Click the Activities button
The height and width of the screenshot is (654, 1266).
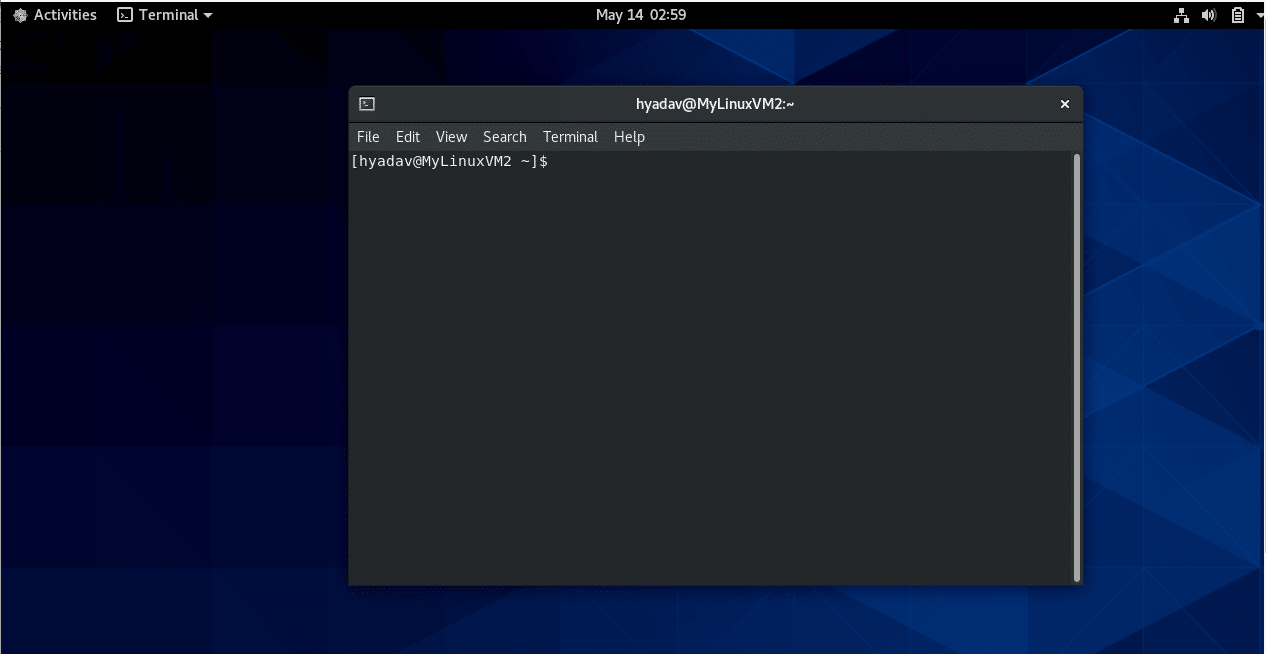coord(65,14)
